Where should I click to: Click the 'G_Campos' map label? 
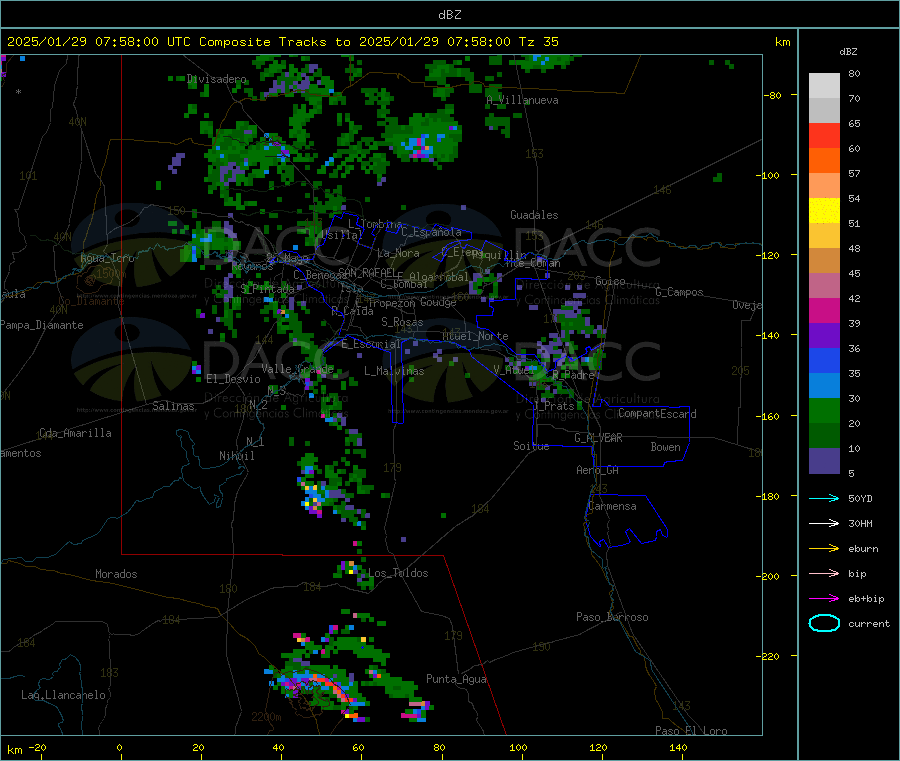(679, 292)
